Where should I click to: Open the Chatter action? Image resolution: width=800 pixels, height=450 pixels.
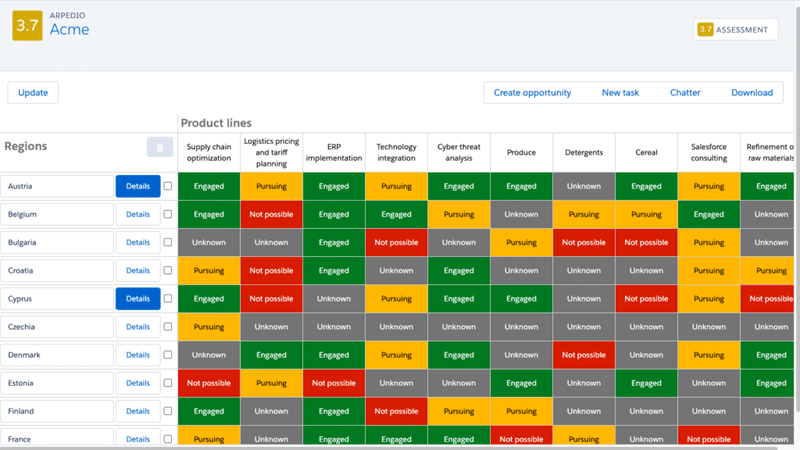coord(685,92)
